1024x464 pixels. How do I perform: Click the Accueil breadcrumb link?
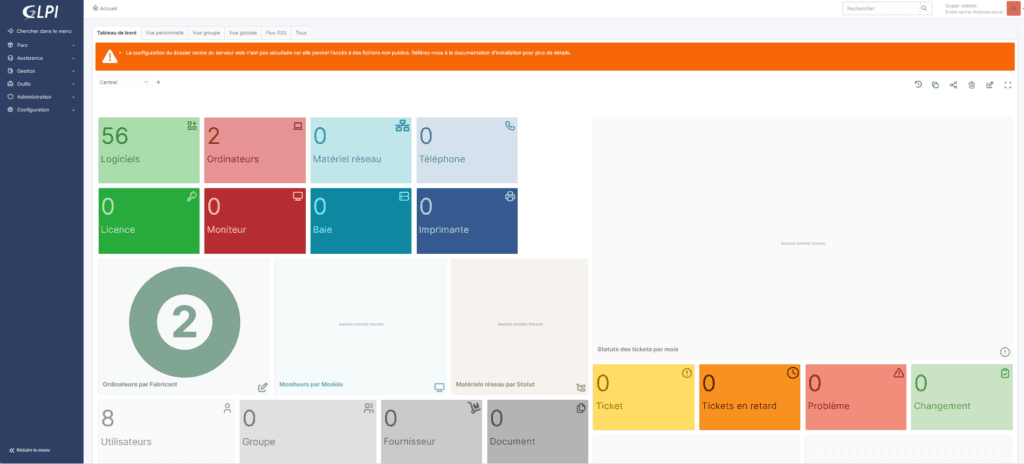coord(108,8)
